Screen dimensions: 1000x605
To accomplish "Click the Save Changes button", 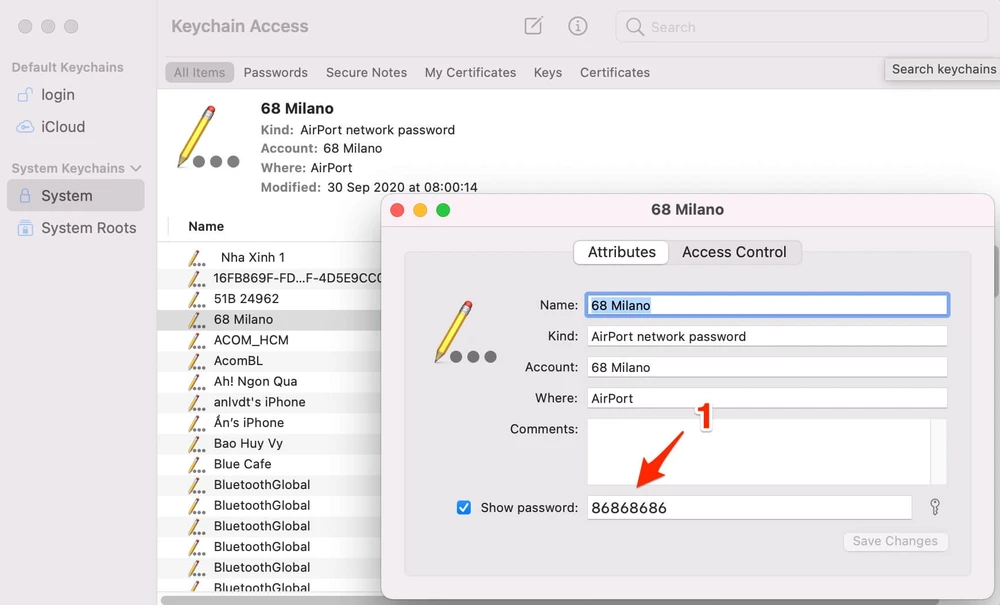I will [895, 541].
